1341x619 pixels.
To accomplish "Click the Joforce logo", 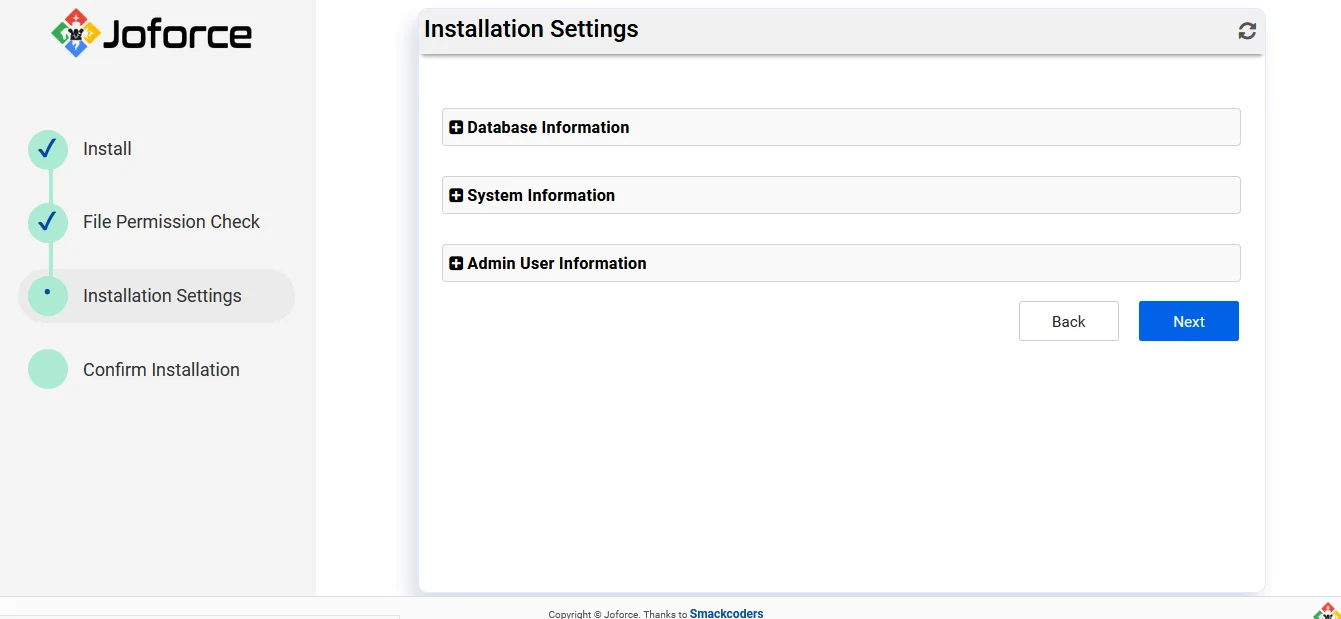I will click(x=150, y=33).
